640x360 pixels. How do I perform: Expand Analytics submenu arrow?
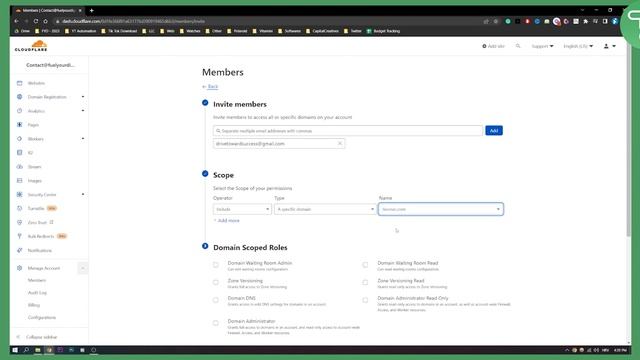[83, 111]
